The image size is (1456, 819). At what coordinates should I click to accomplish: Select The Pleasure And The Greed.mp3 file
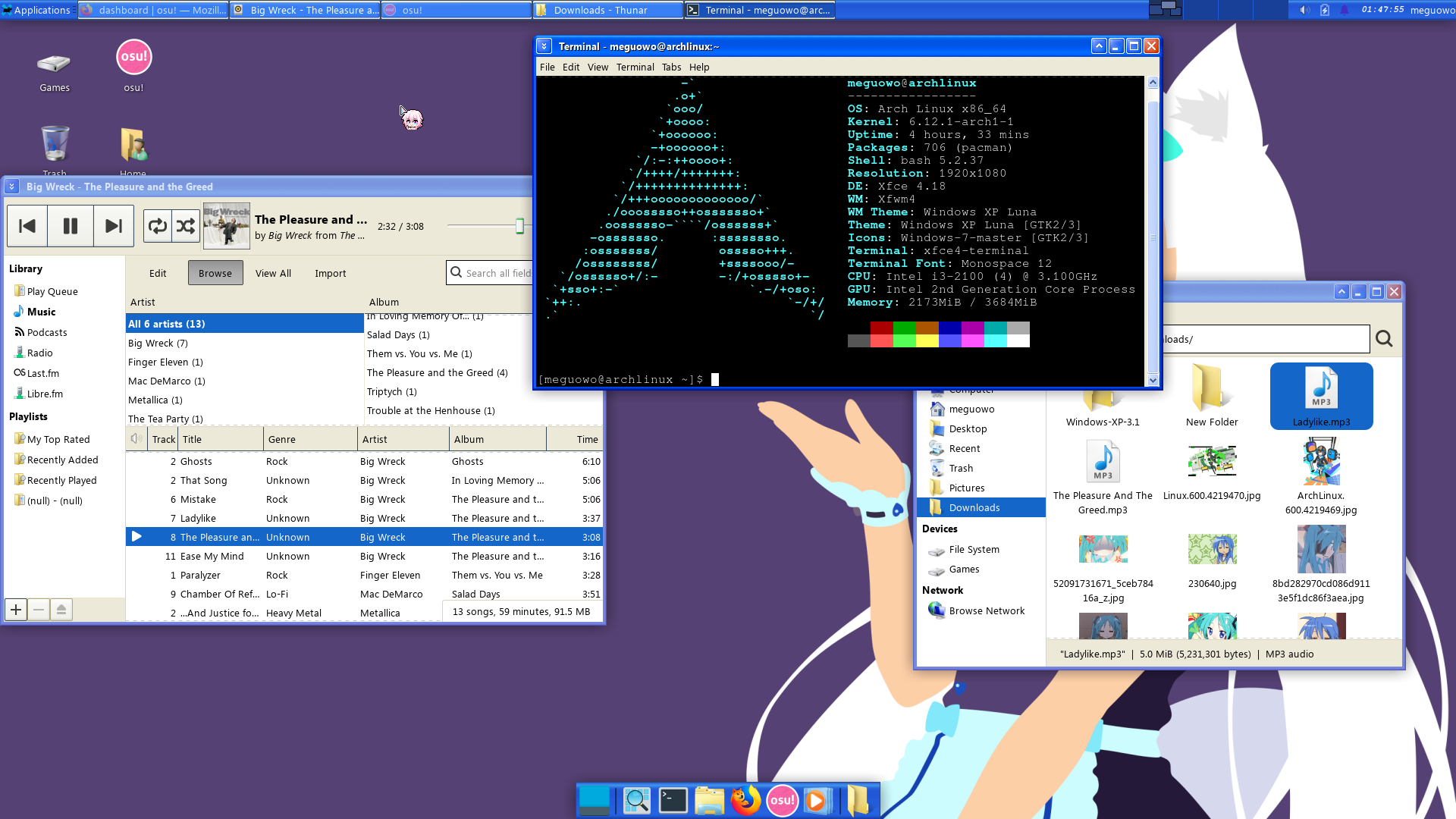[x=1103, y=478]
